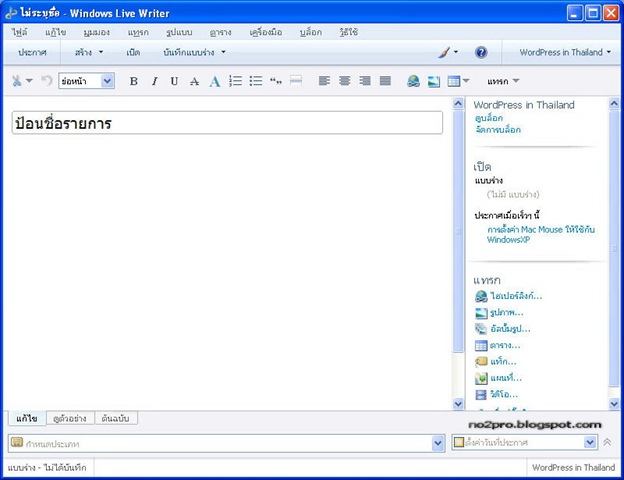
Task: Open the font color A icon
Action: [215, 81]
